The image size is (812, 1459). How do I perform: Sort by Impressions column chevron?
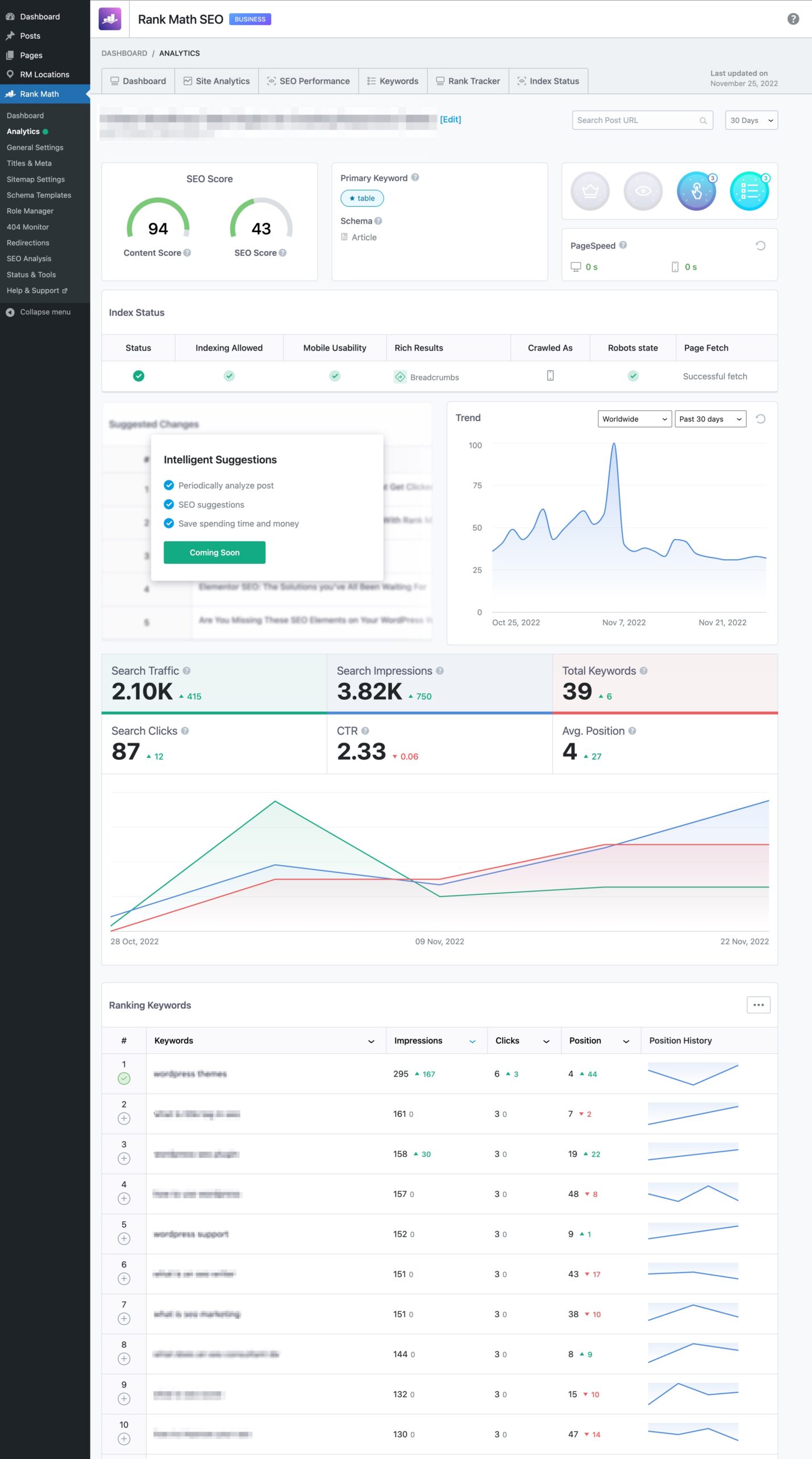pos(472,1041)
